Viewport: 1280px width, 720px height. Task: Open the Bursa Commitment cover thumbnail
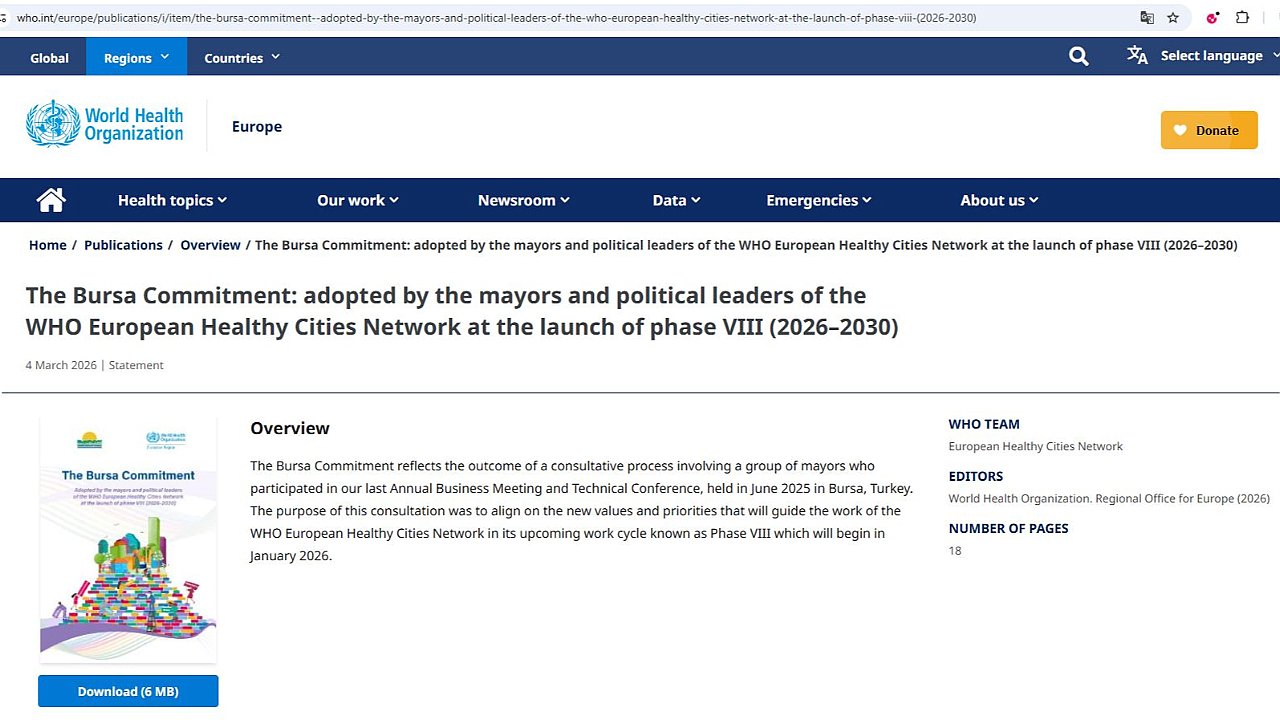pos(128,540)
